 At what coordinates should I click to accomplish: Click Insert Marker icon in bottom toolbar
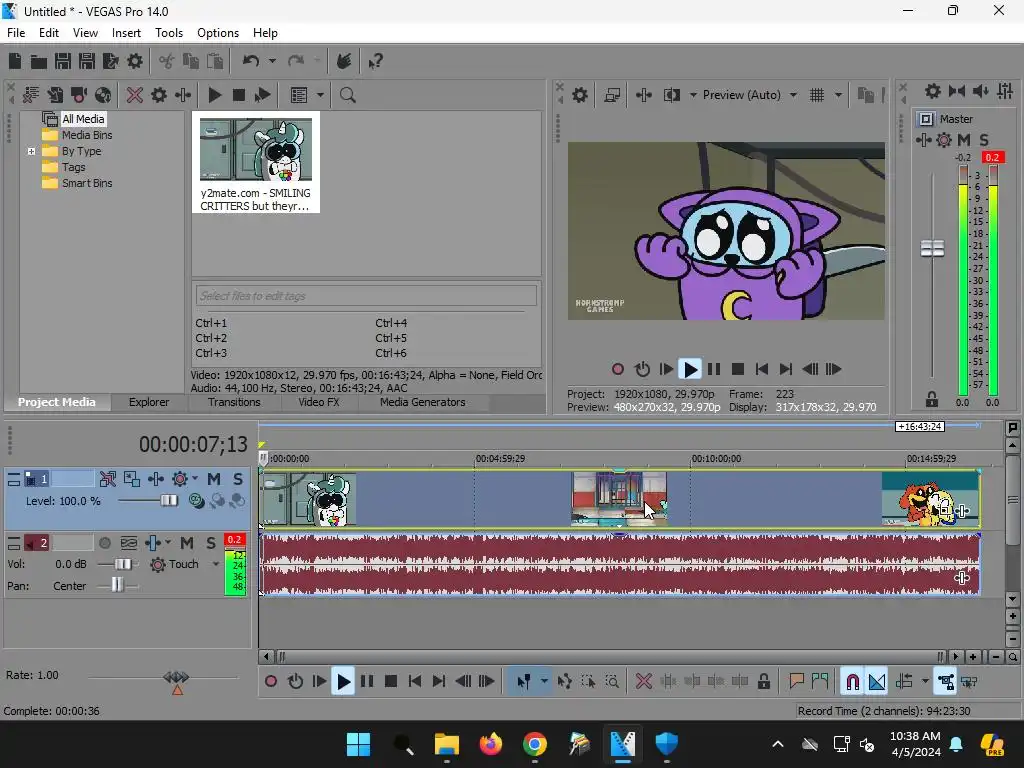(x=796, y=682)
